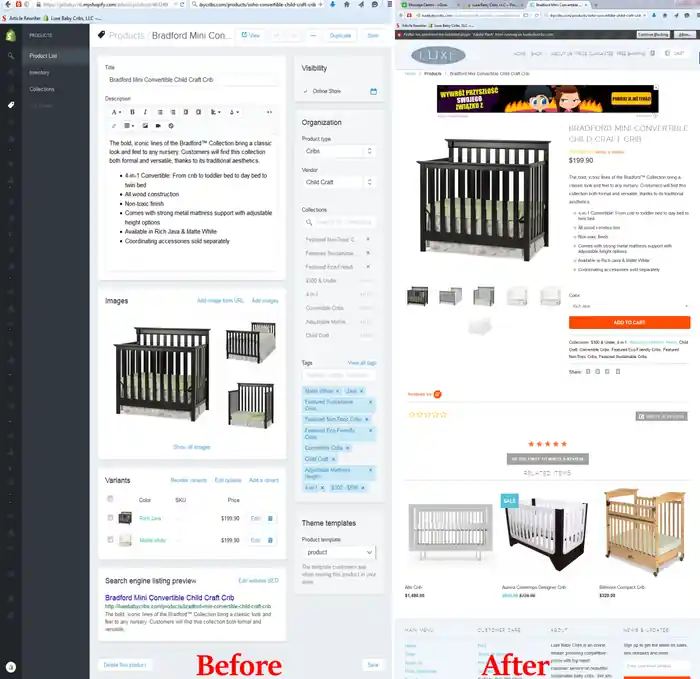
Task: Switch to the Bradford Mini Convertible browser tab
Action: 558,4
